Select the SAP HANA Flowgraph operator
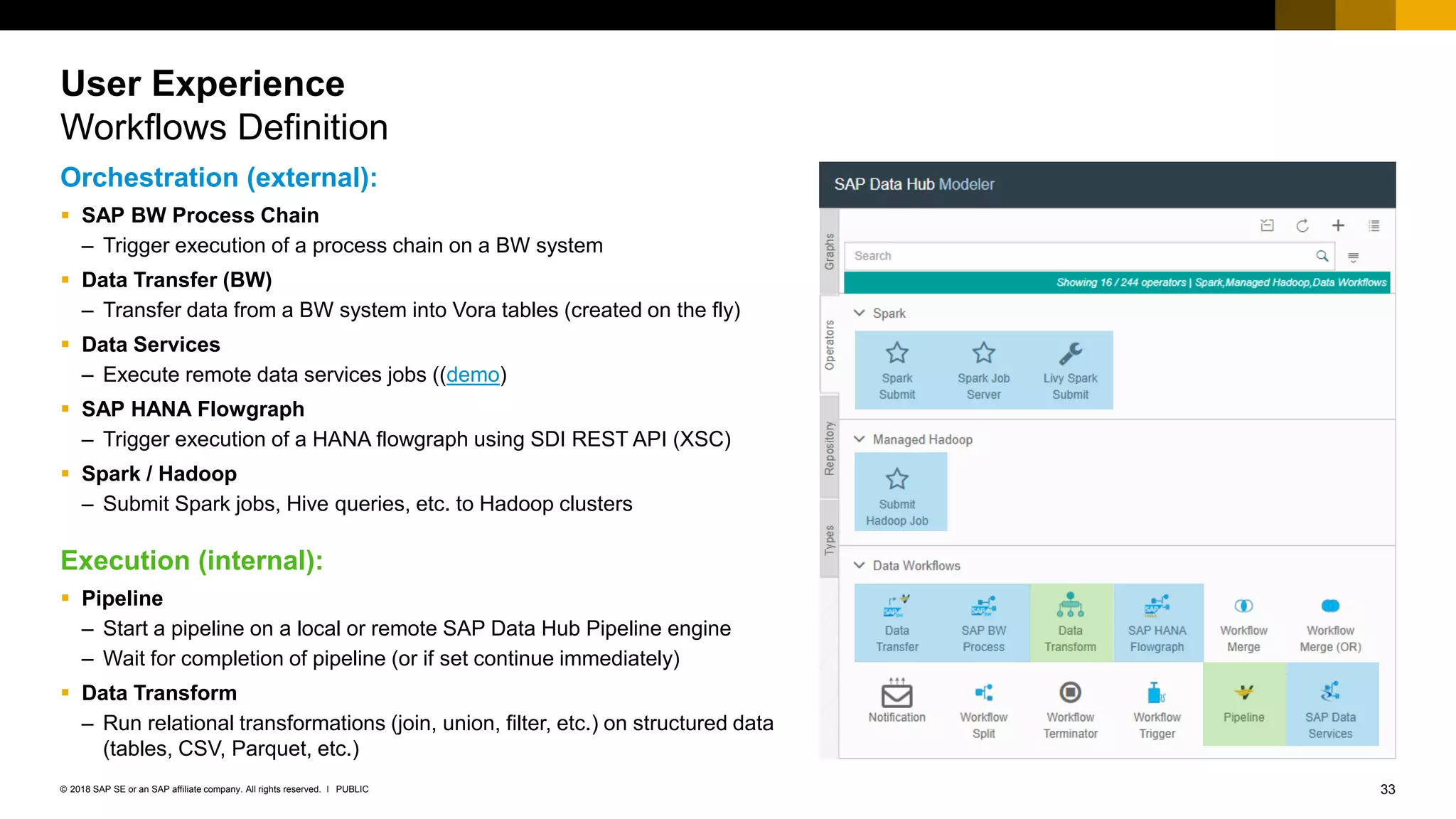This screenshot has height=819, width=1456. click(1157, 623)
